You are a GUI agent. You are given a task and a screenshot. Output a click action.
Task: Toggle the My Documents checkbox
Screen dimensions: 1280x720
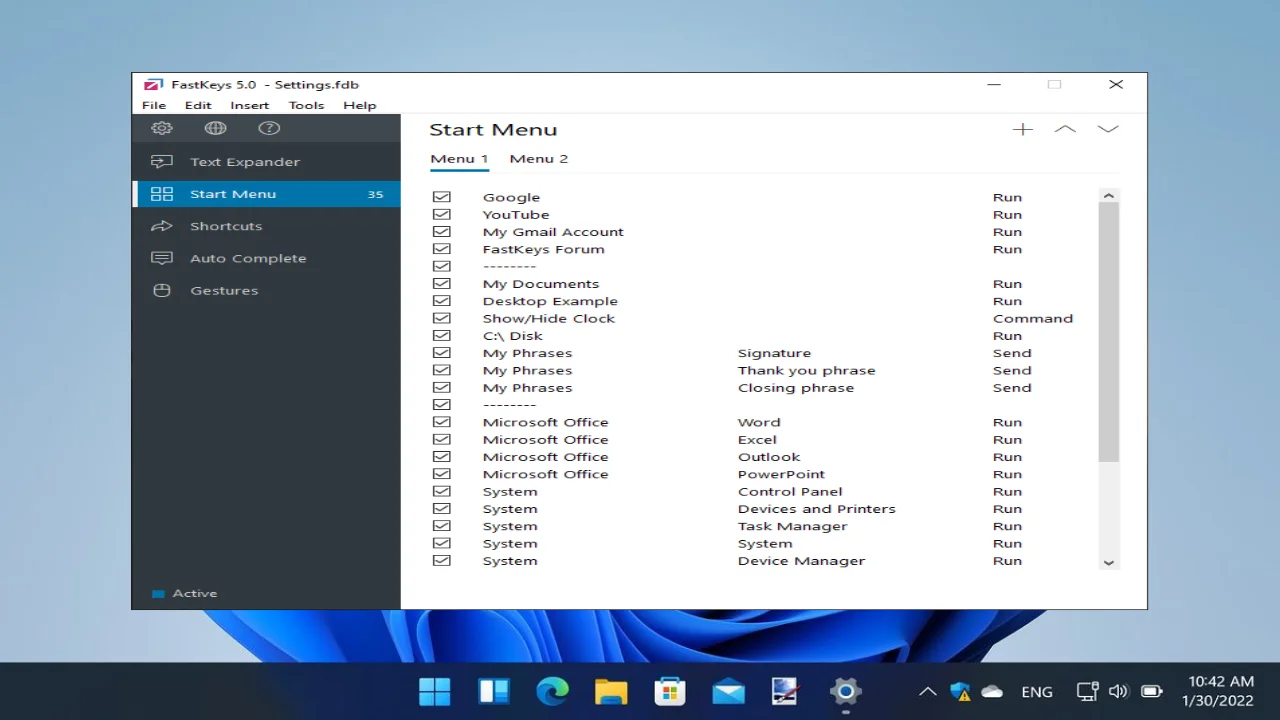[x=441, y=283]
